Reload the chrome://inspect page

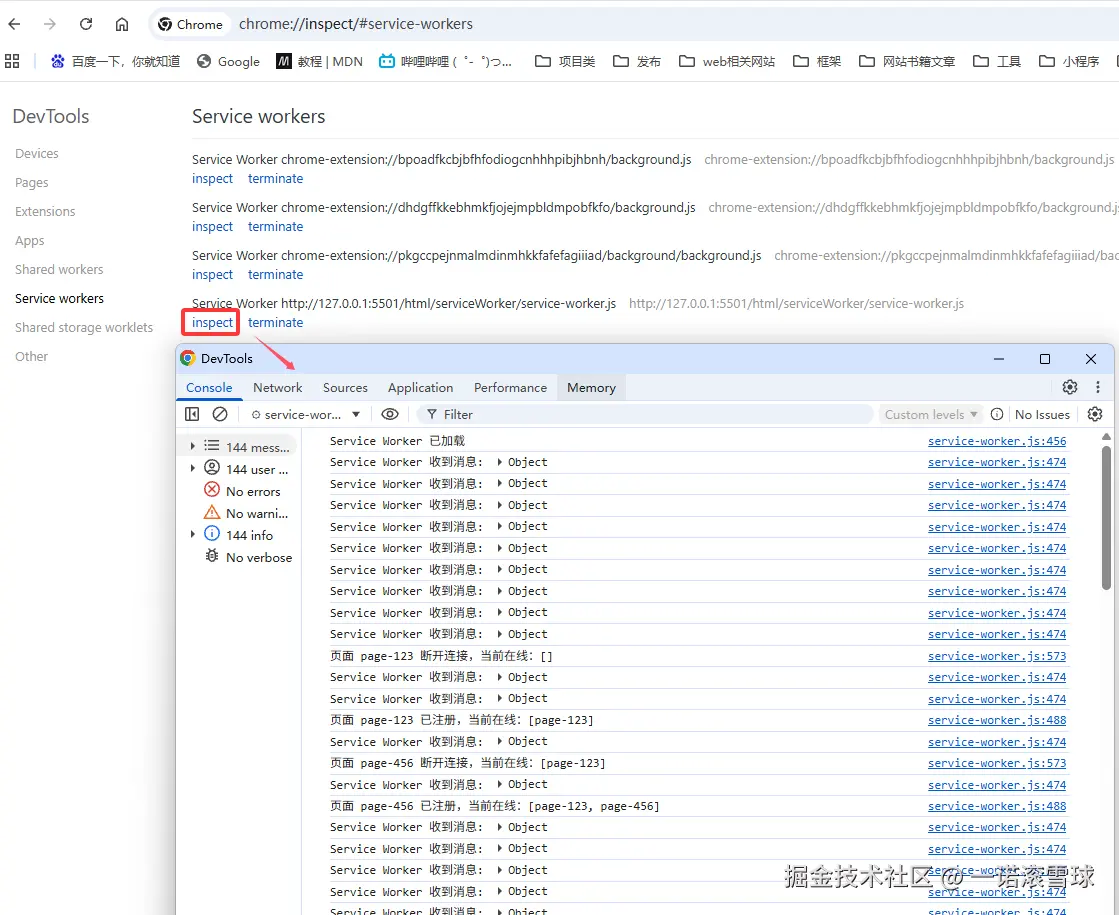[86, 24]
